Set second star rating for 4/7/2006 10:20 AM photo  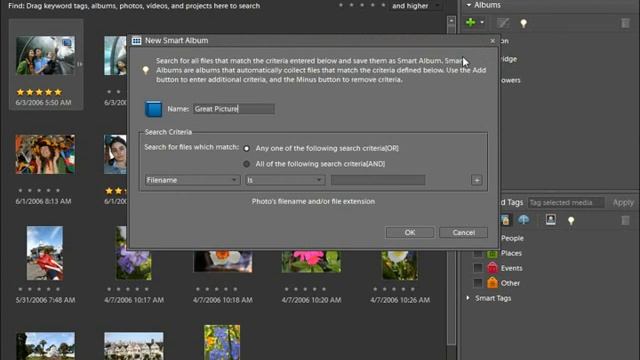[x=296, y=289]
